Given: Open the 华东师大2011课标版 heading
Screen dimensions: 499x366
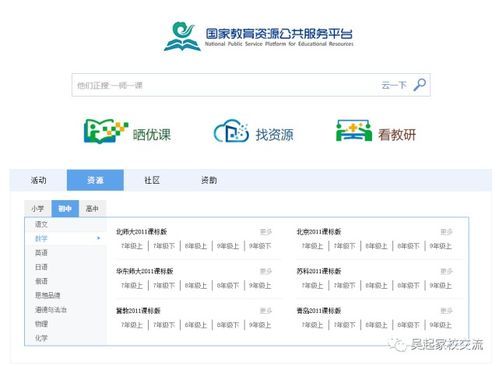Looking at the screenshot, I should pyautogui.click(x=145, y=271).
